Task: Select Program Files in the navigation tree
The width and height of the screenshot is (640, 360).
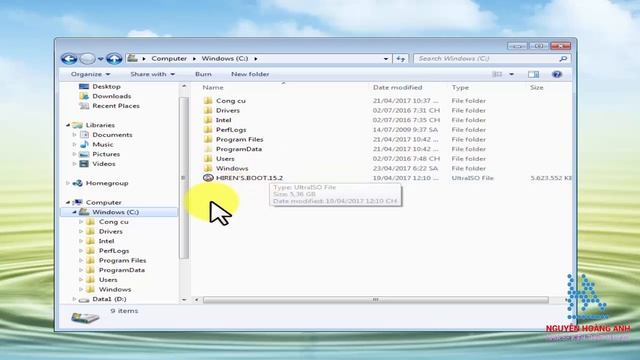Action: (x=122, y=260)
